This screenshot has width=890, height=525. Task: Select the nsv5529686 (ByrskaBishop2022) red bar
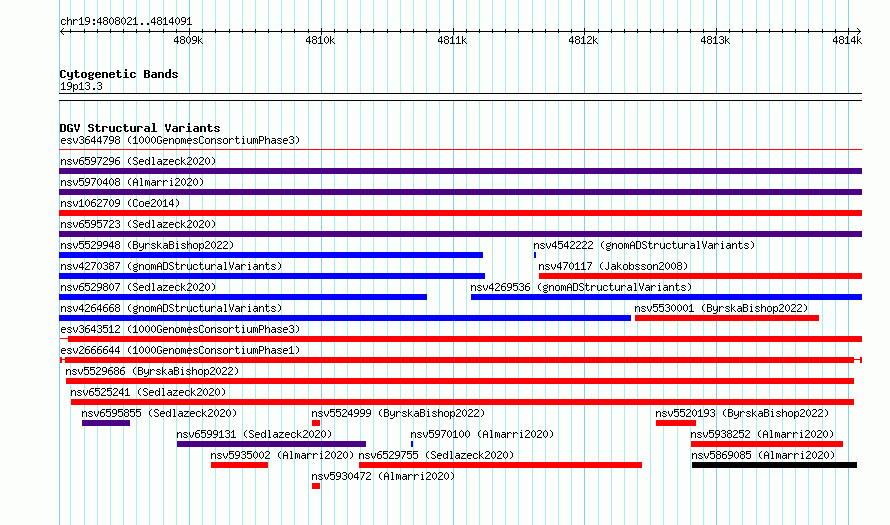point(460,381)
